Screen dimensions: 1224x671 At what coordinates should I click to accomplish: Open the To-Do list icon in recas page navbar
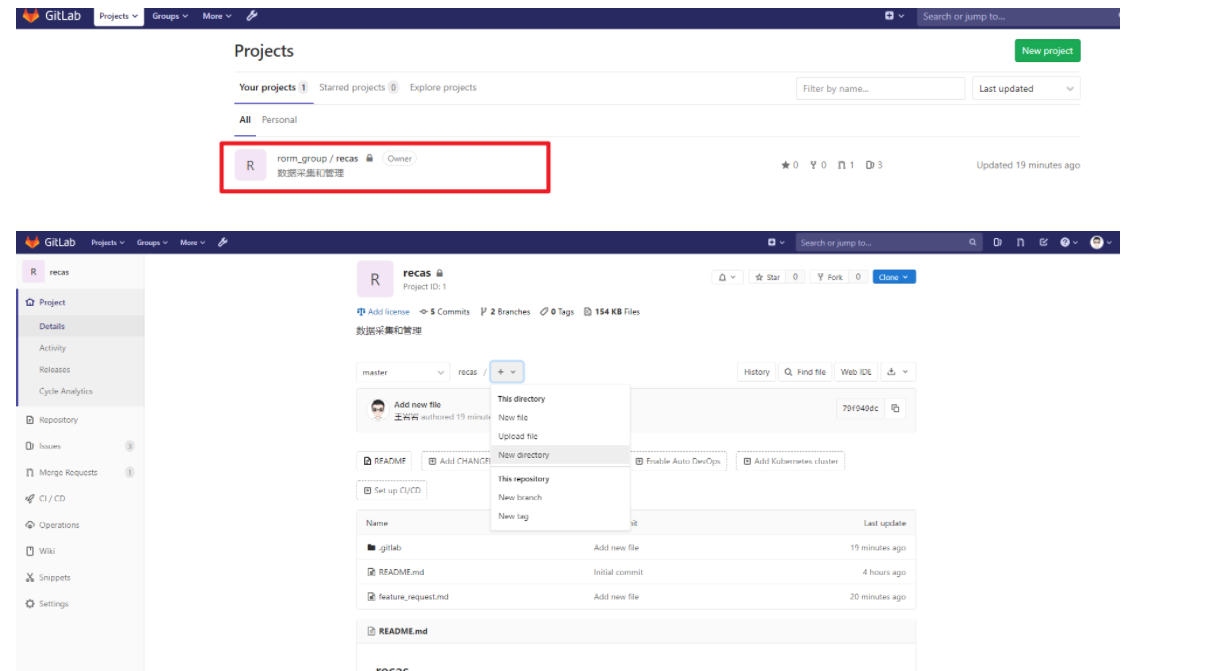point(1044,242)
